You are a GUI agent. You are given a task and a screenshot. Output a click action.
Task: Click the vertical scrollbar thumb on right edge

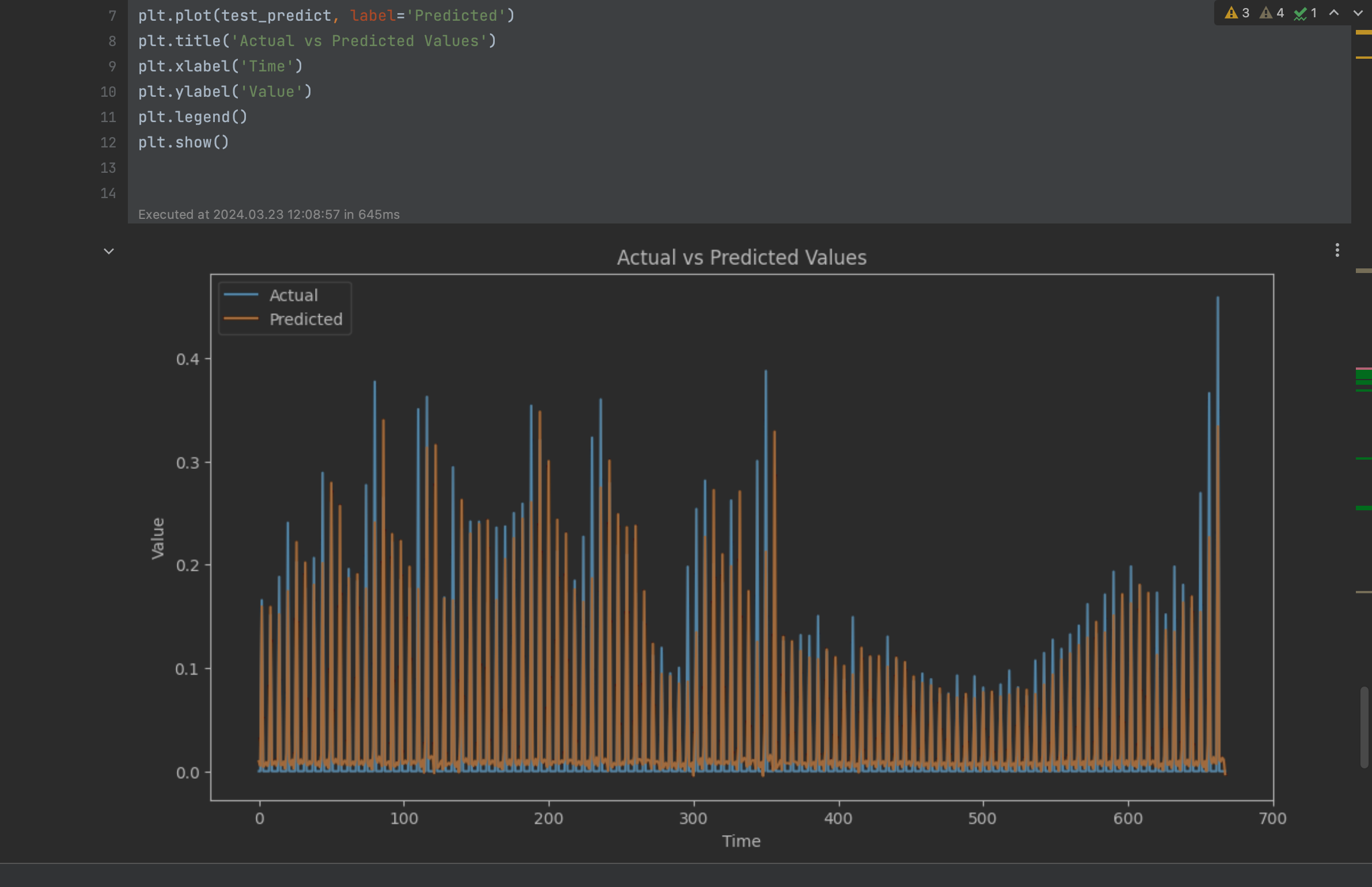(x=1364, y=727)
